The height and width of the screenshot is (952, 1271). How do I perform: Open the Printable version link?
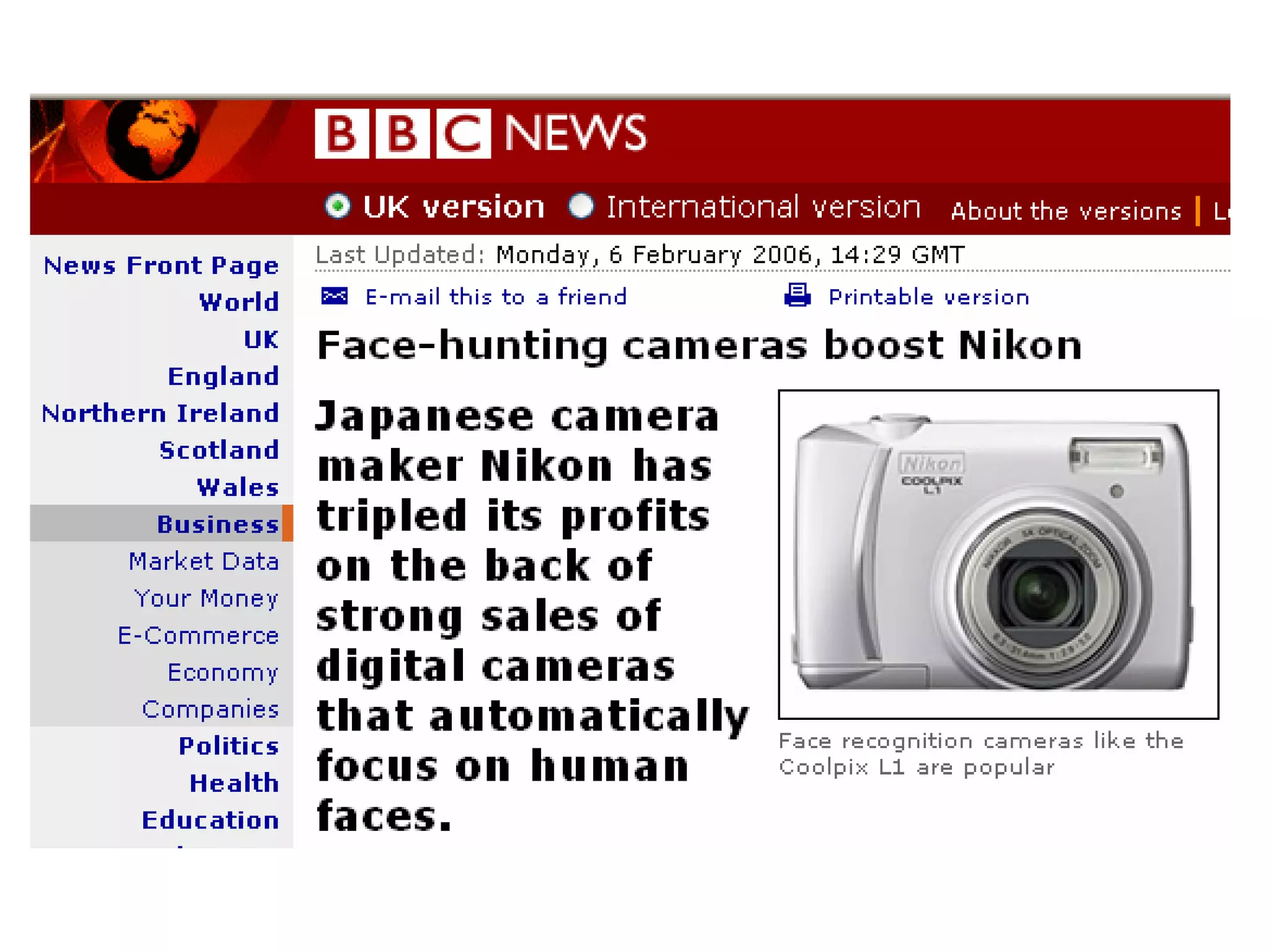(929, 297)
